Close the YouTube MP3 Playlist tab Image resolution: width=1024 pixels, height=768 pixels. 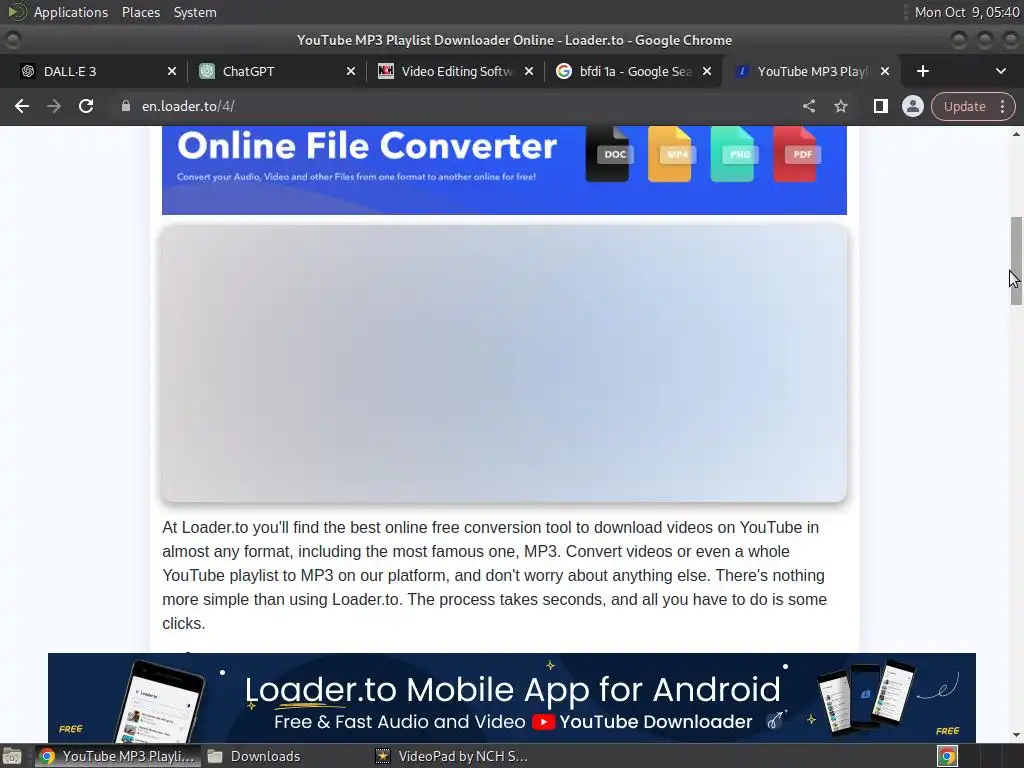click(885, 71)
